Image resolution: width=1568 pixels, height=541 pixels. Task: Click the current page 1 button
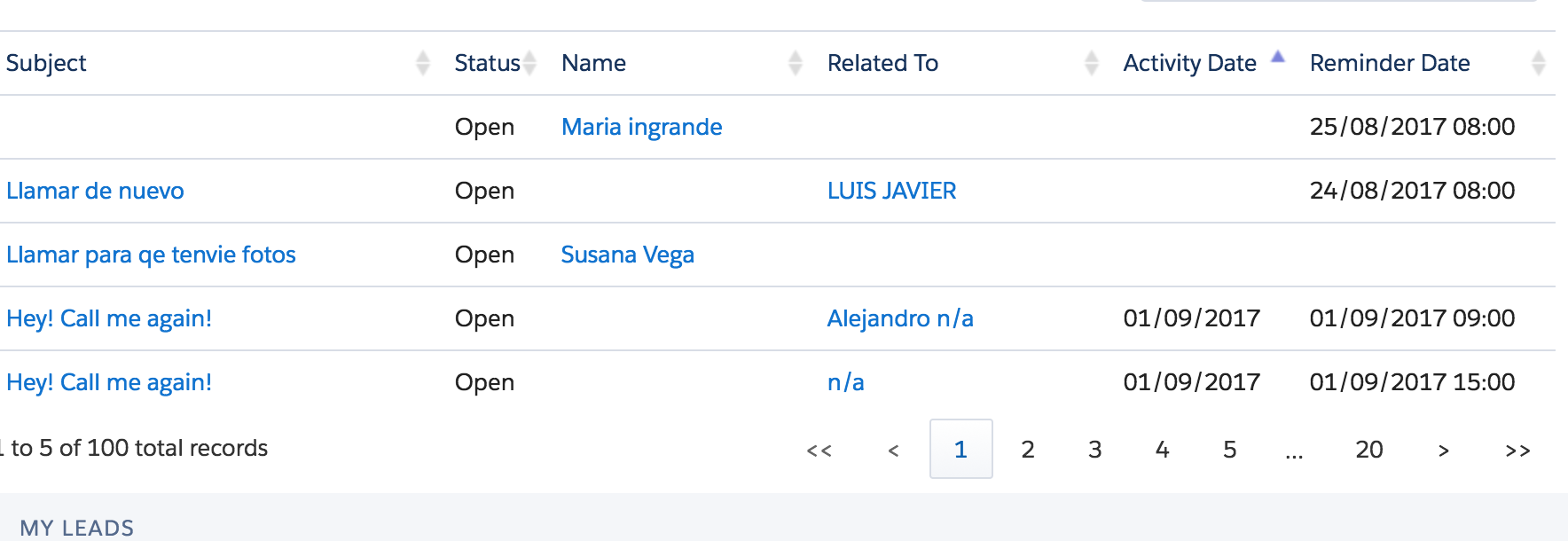tap(960, 450)
